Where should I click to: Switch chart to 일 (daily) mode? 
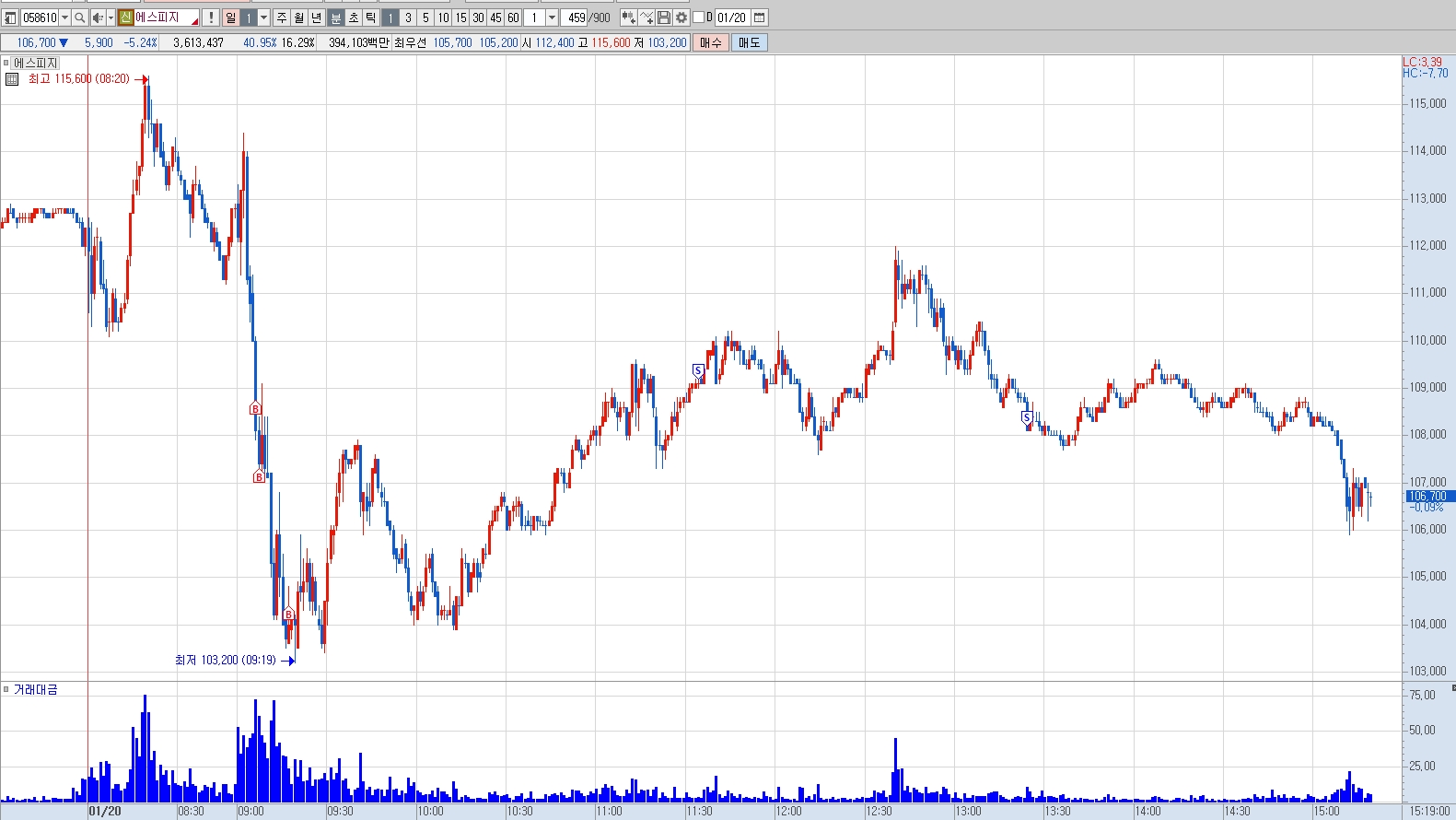tap(230, 18)
